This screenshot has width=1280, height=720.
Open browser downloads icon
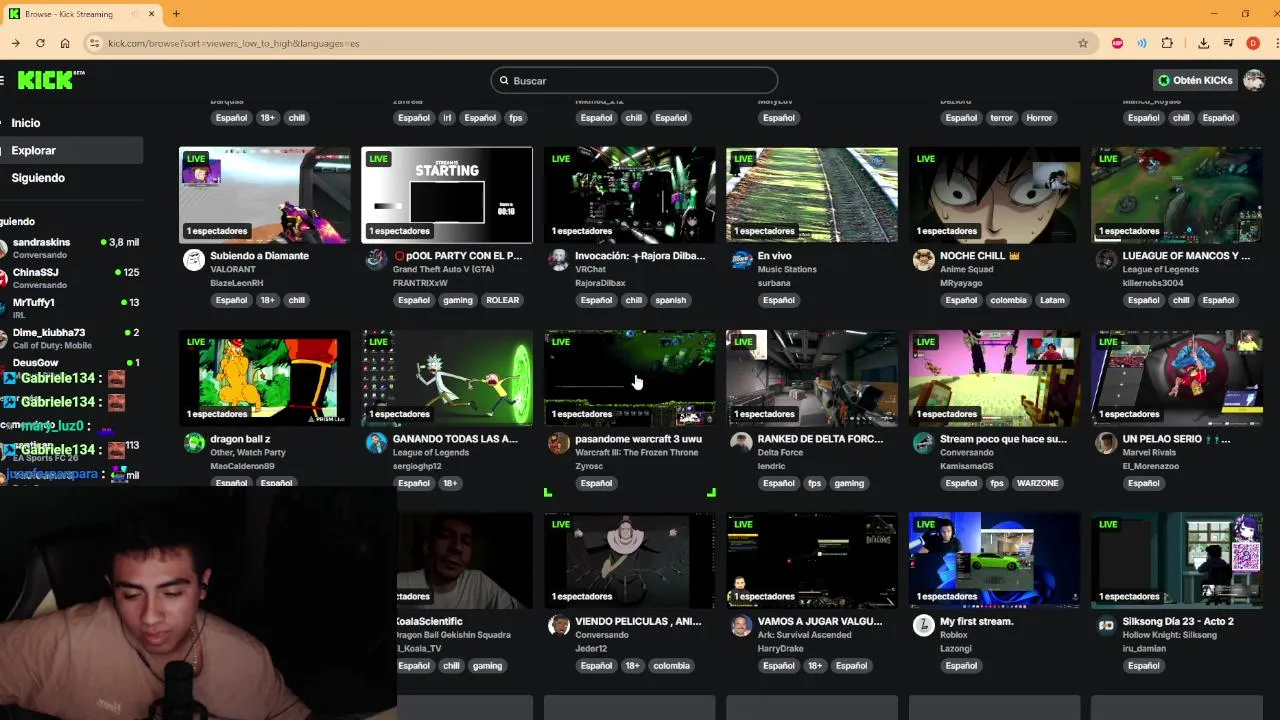(x=1203, y=43)
